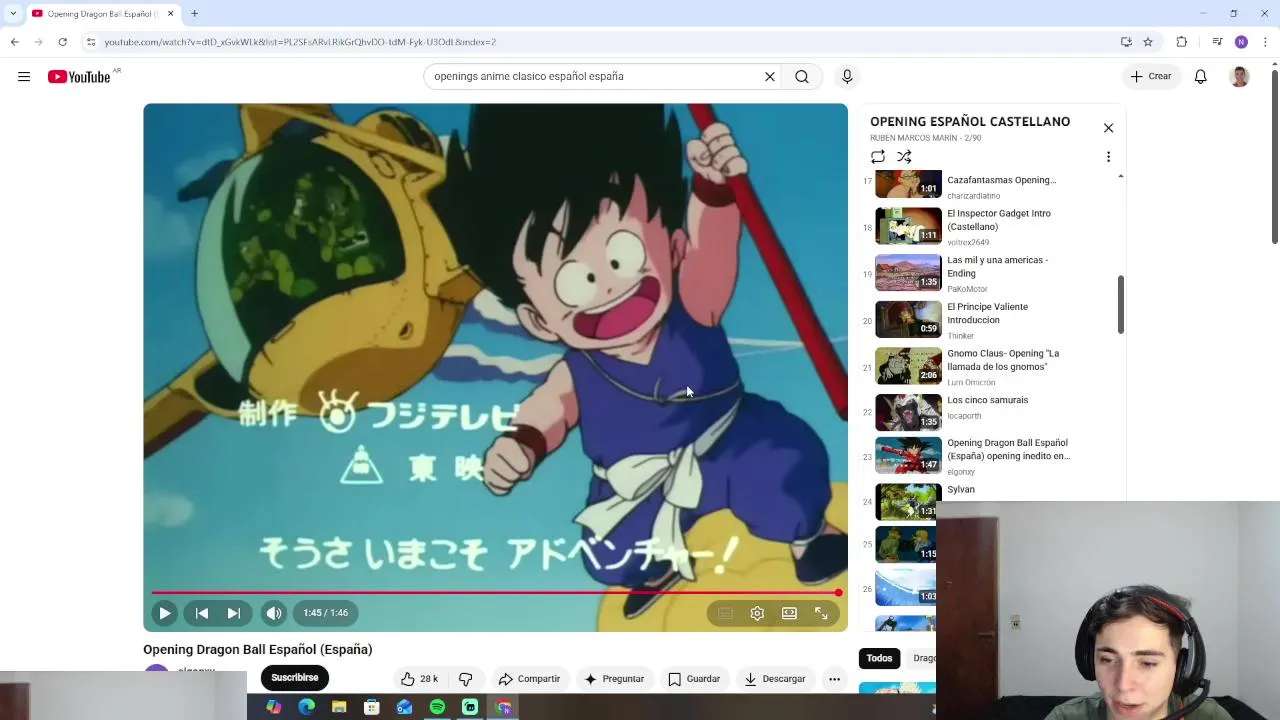Select the Sylvan playlist video
Screen dimensions: 1280x720
961,490
